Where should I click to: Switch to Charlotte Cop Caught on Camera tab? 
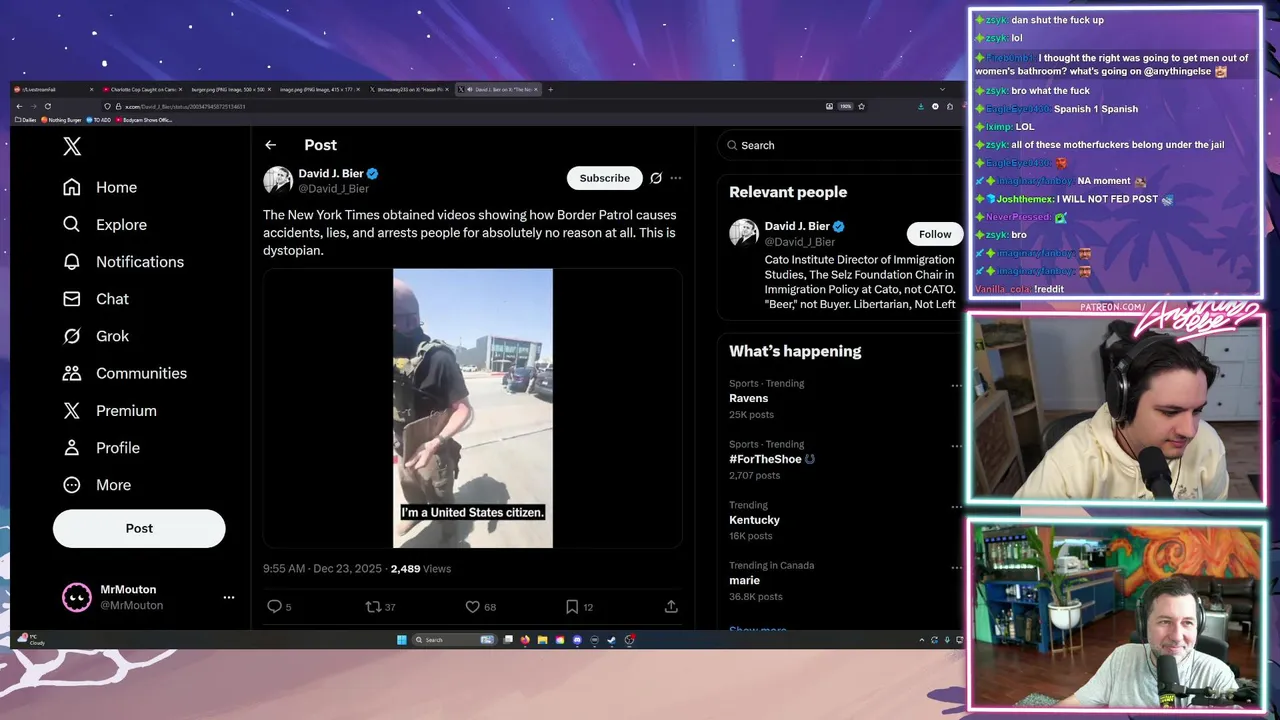click(141, 90)
